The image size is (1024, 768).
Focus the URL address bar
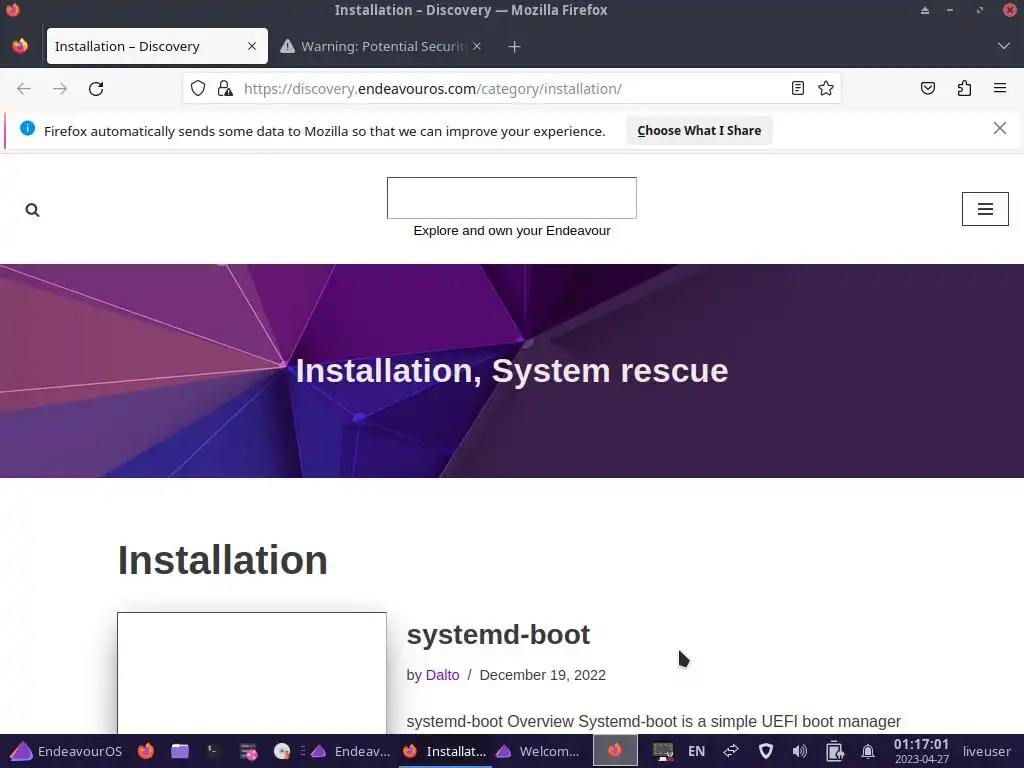coord(511,89)
